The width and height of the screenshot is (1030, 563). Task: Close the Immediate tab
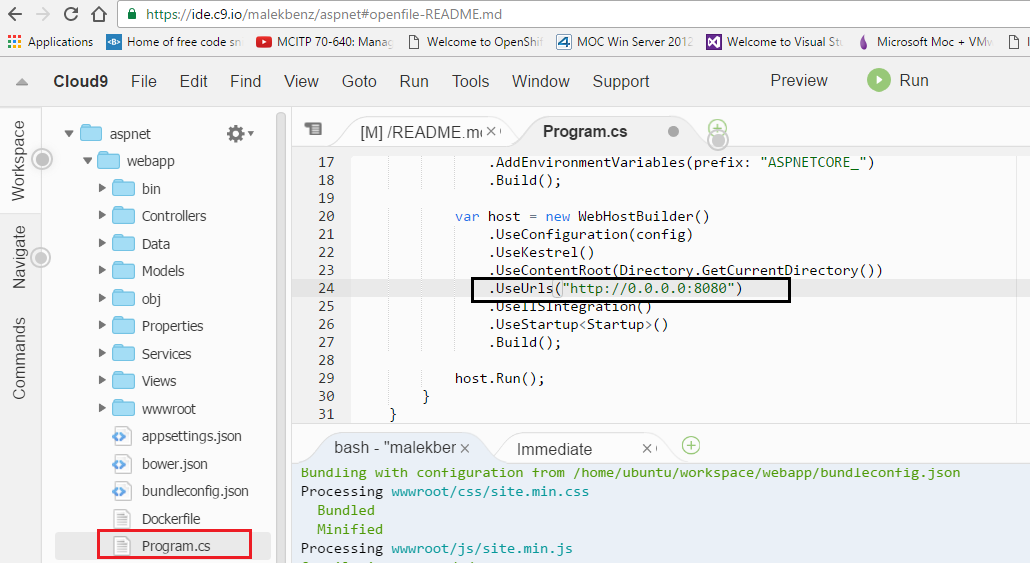647,448
